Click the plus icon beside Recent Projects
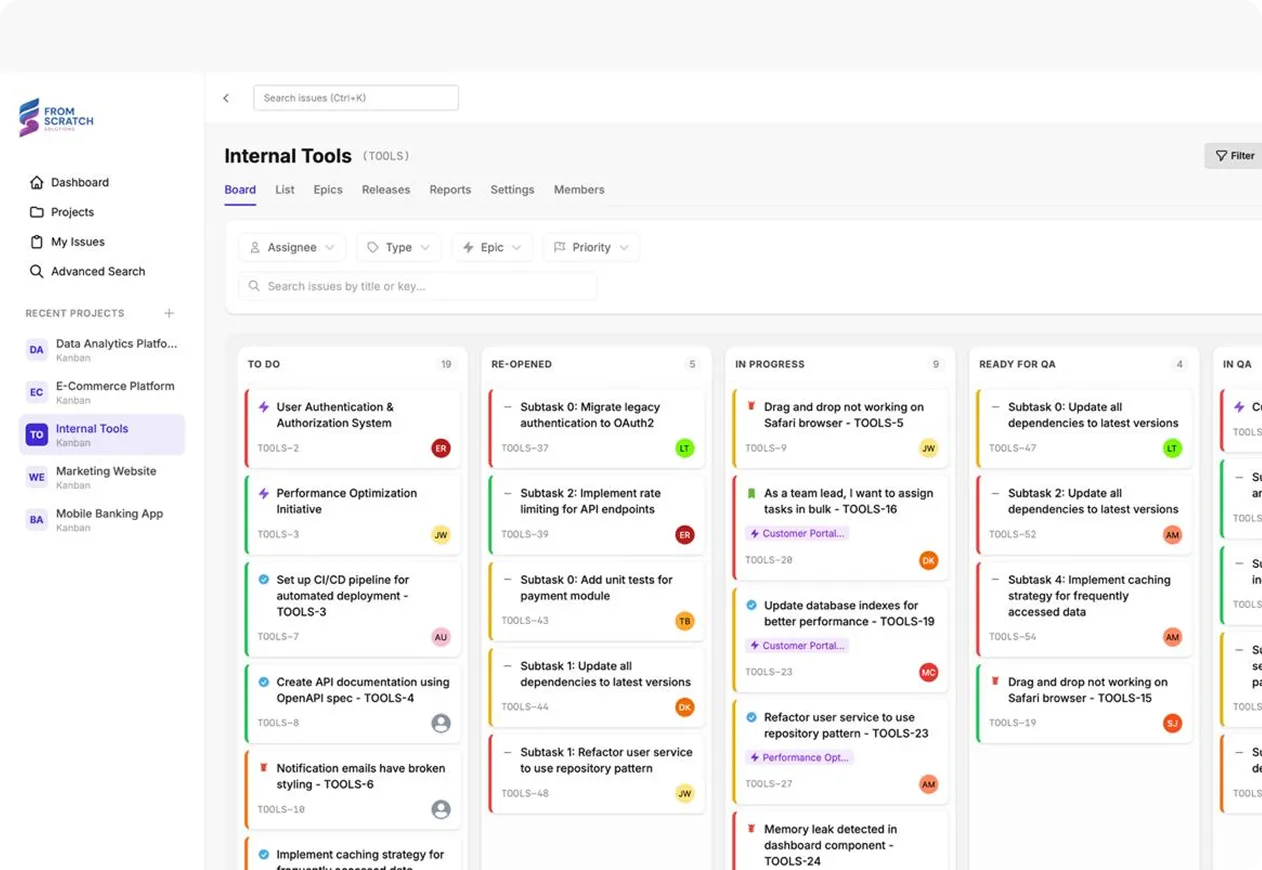 [x=169, y=313]
